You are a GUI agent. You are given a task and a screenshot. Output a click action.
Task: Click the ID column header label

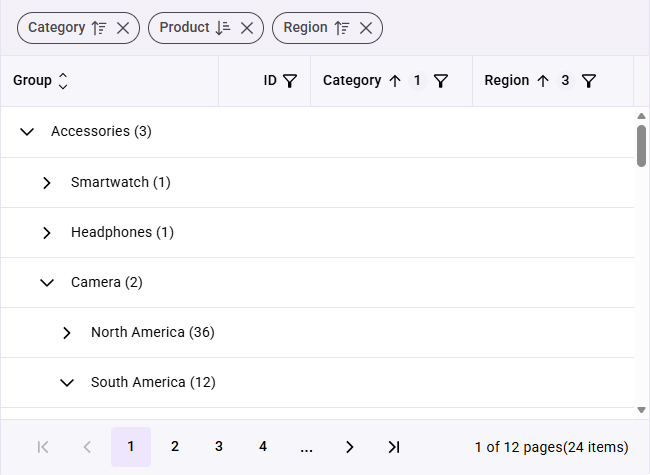[x=270, y=80]
